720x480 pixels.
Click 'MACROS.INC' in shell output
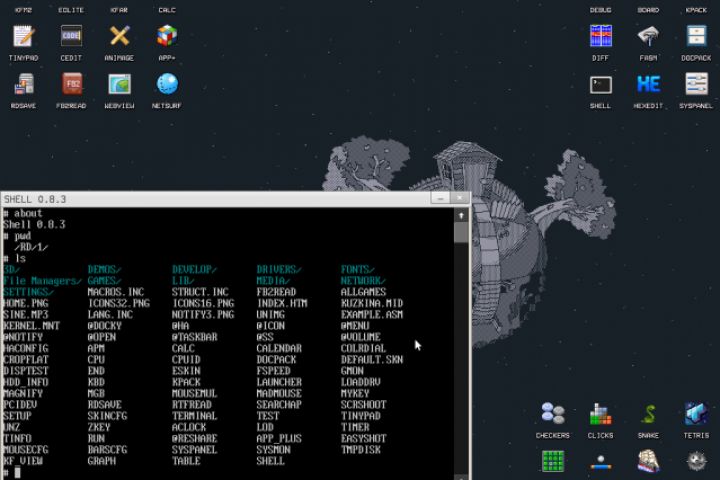point(116,292)
